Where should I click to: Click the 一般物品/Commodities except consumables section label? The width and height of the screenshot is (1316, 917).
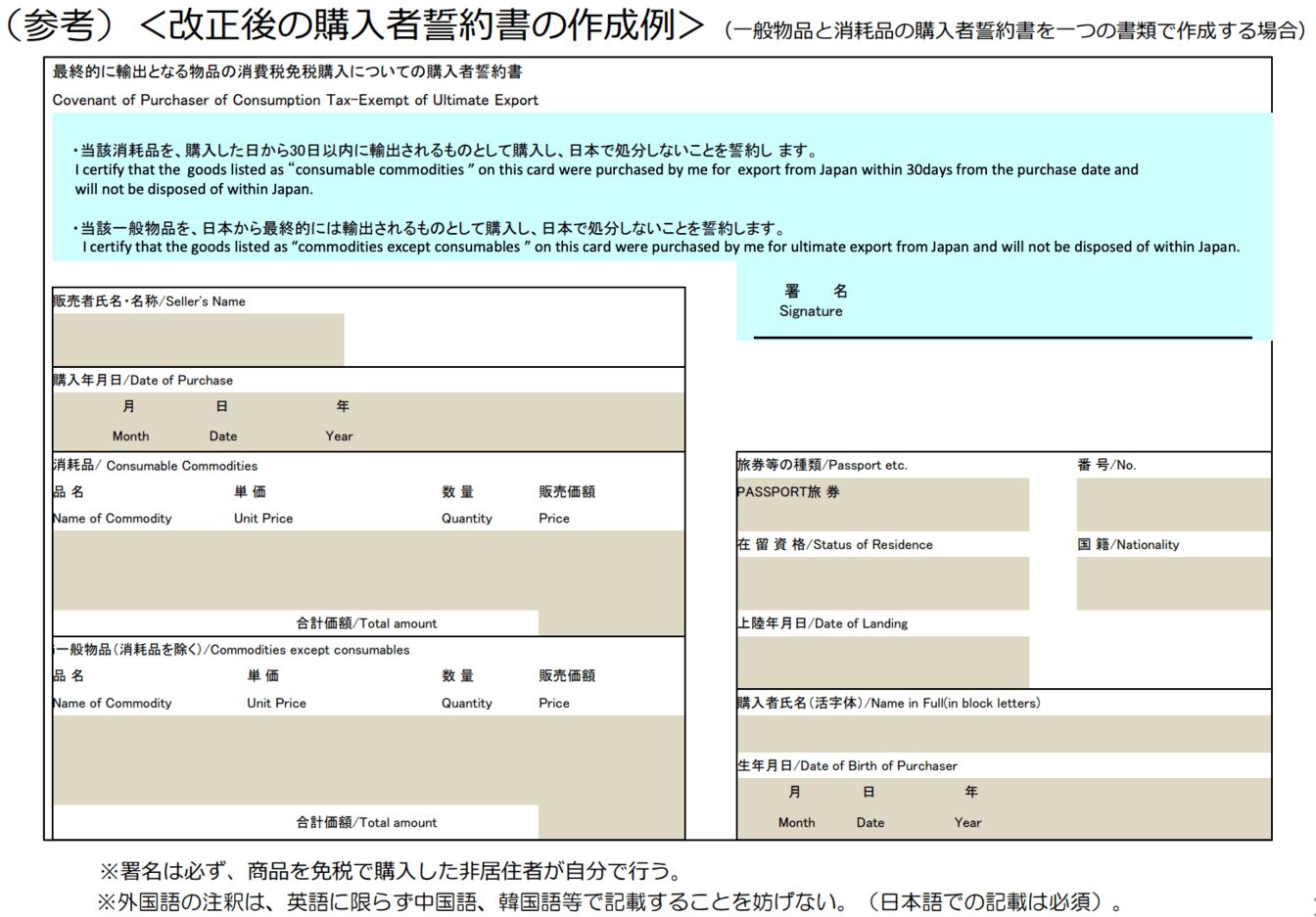click(232, 650)
